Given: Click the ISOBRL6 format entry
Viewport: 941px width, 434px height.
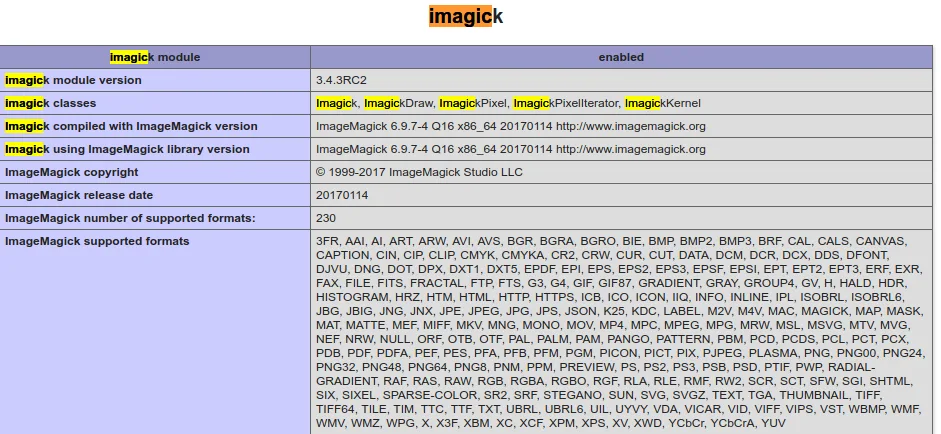Looking at the screenshot, I should 877,297.
